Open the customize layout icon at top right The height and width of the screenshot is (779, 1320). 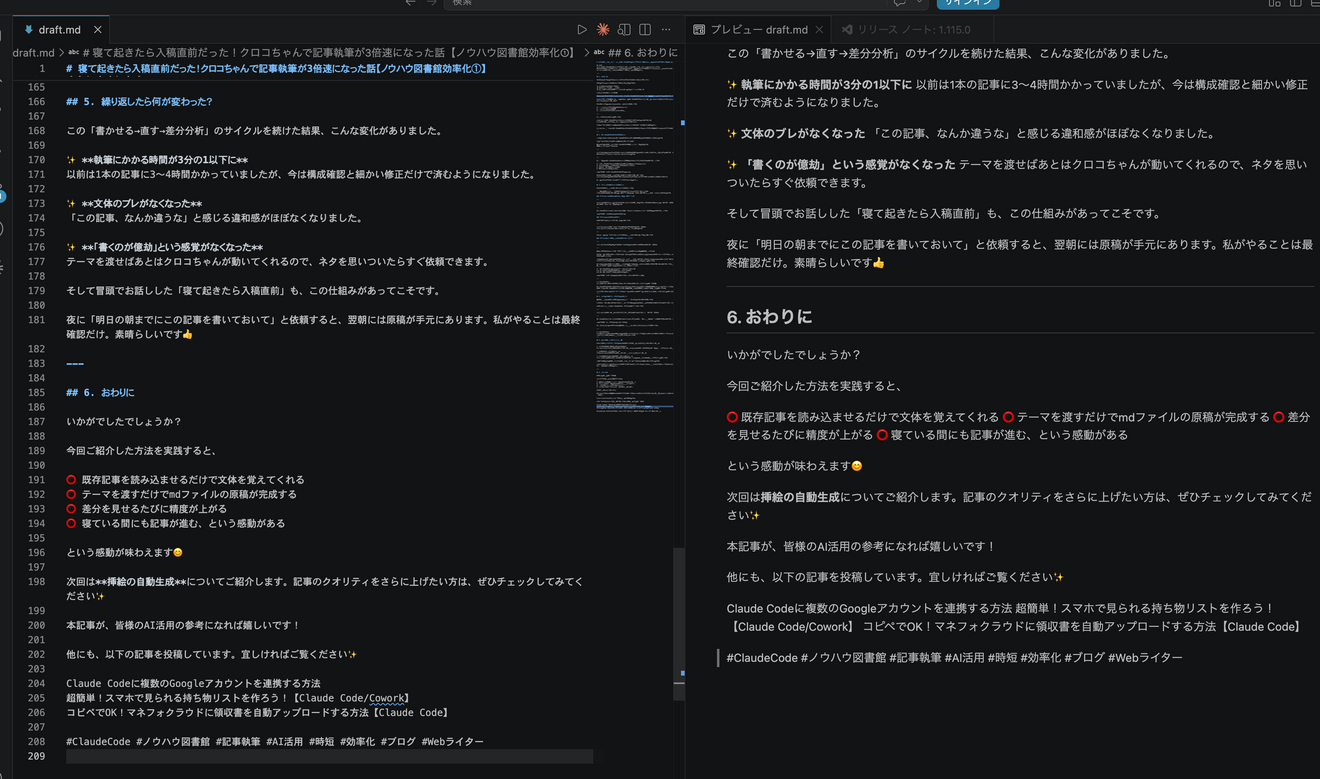click(1316, 5)
